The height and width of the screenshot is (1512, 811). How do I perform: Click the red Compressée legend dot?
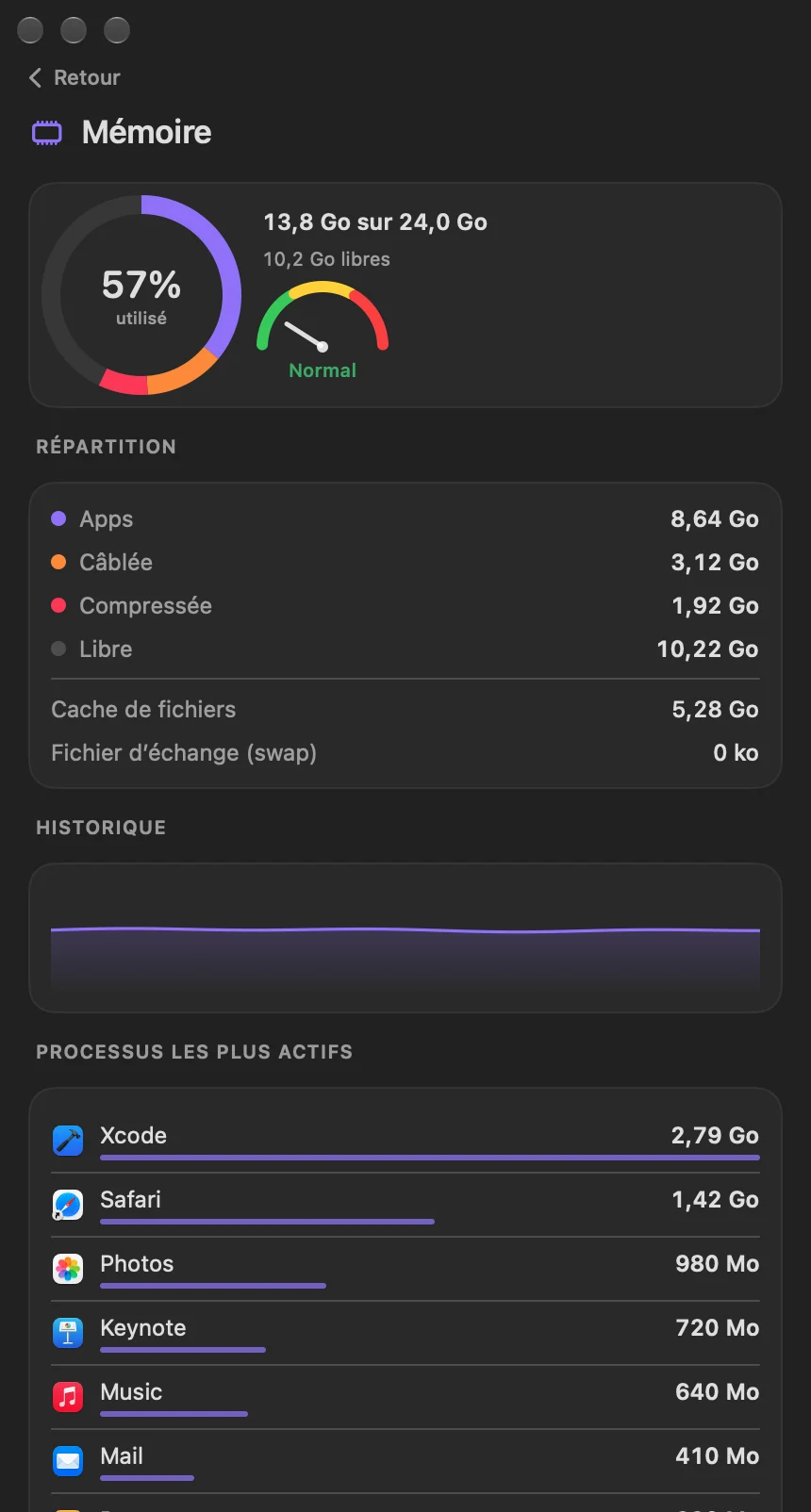tap(58, 605)
